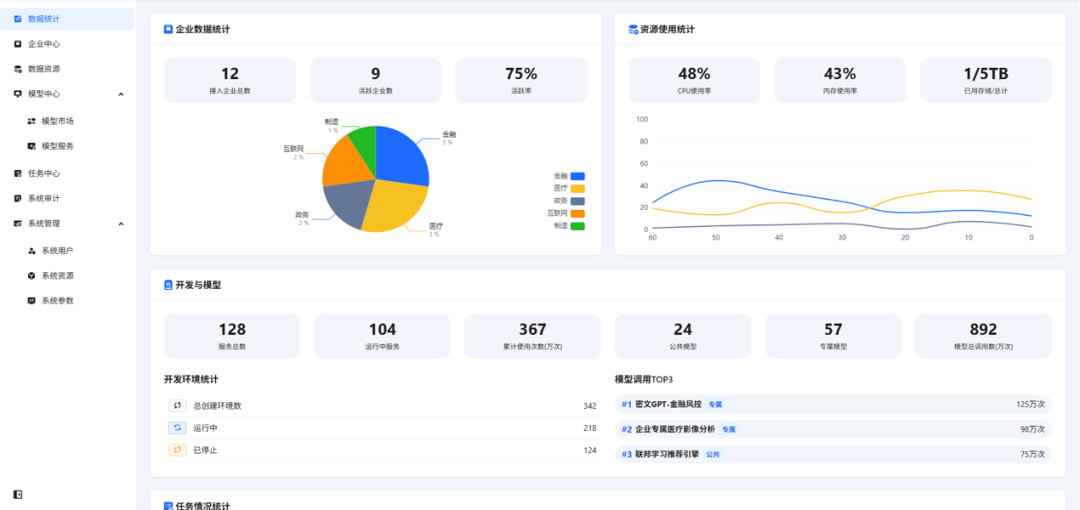Toggle the 制造 legend entry

[569, 226]
